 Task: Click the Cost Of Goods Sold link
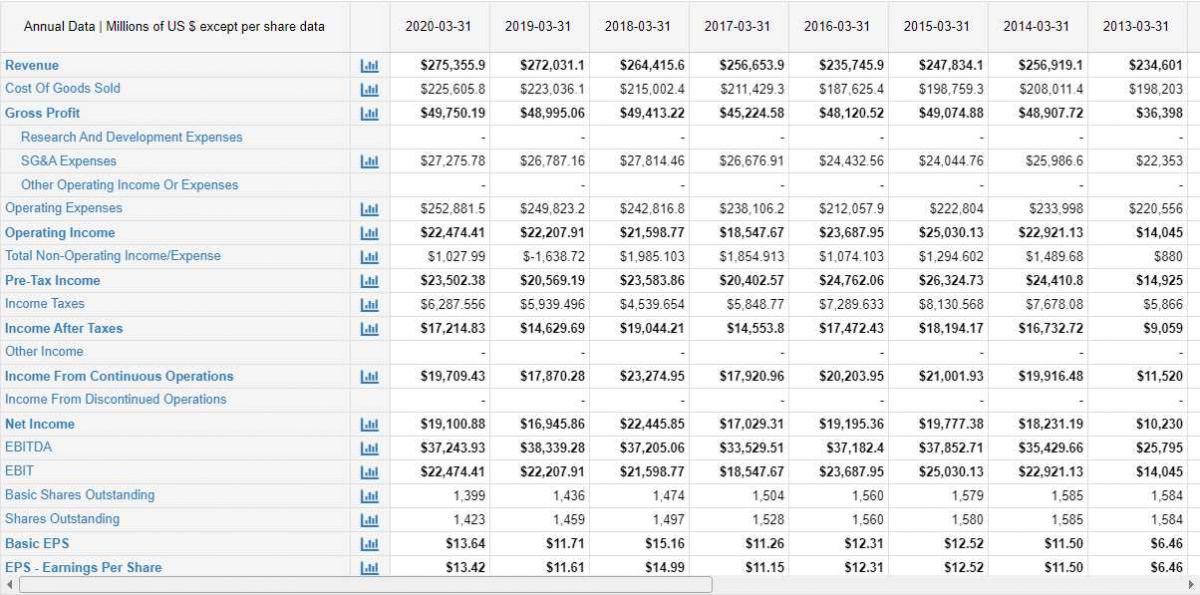63,88
